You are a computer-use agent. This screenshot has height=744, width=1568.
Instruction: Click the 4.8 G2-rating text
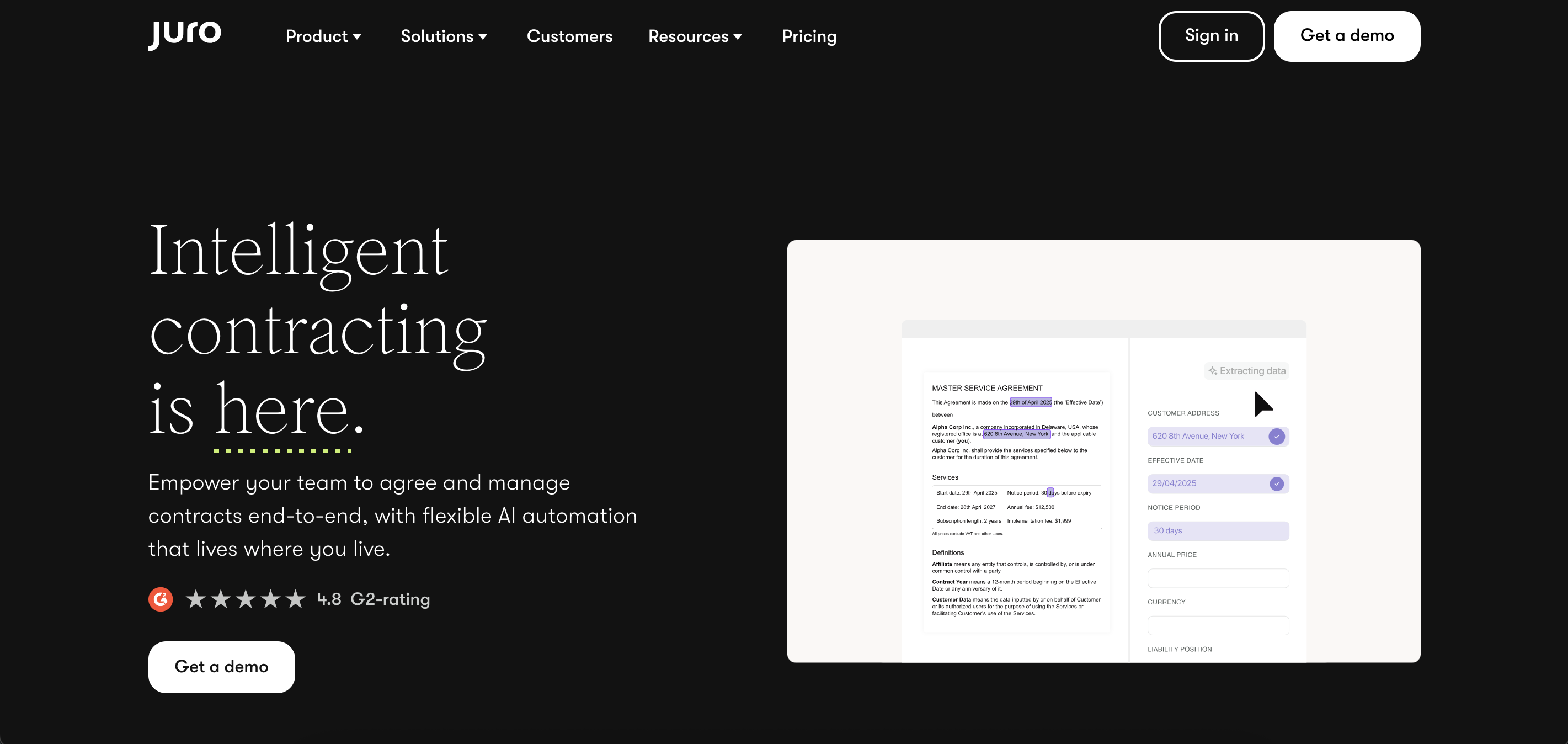(x=373, y=599)
